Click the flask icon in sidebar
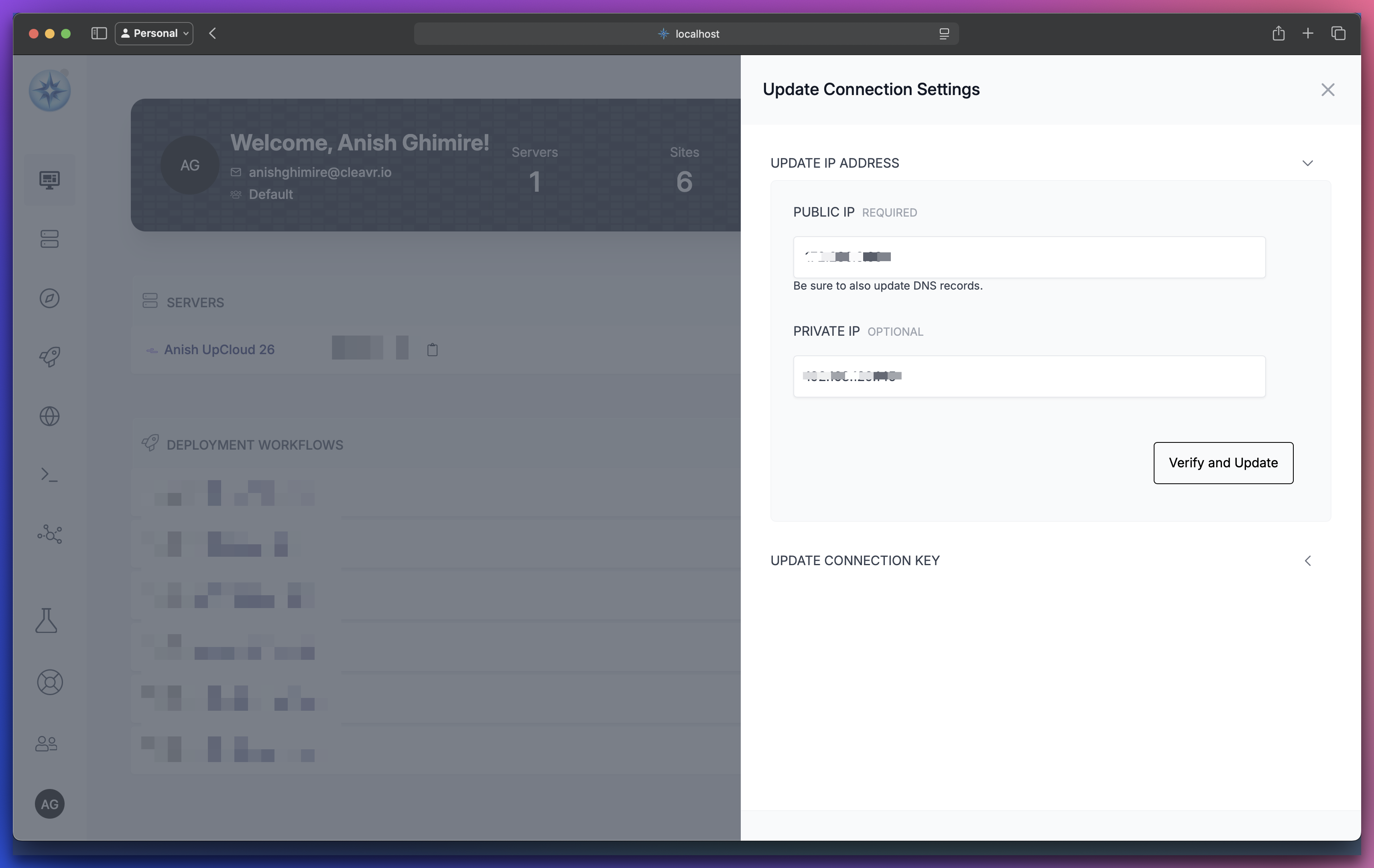This screenshot has width=1374, height=868. coord(46,621)
